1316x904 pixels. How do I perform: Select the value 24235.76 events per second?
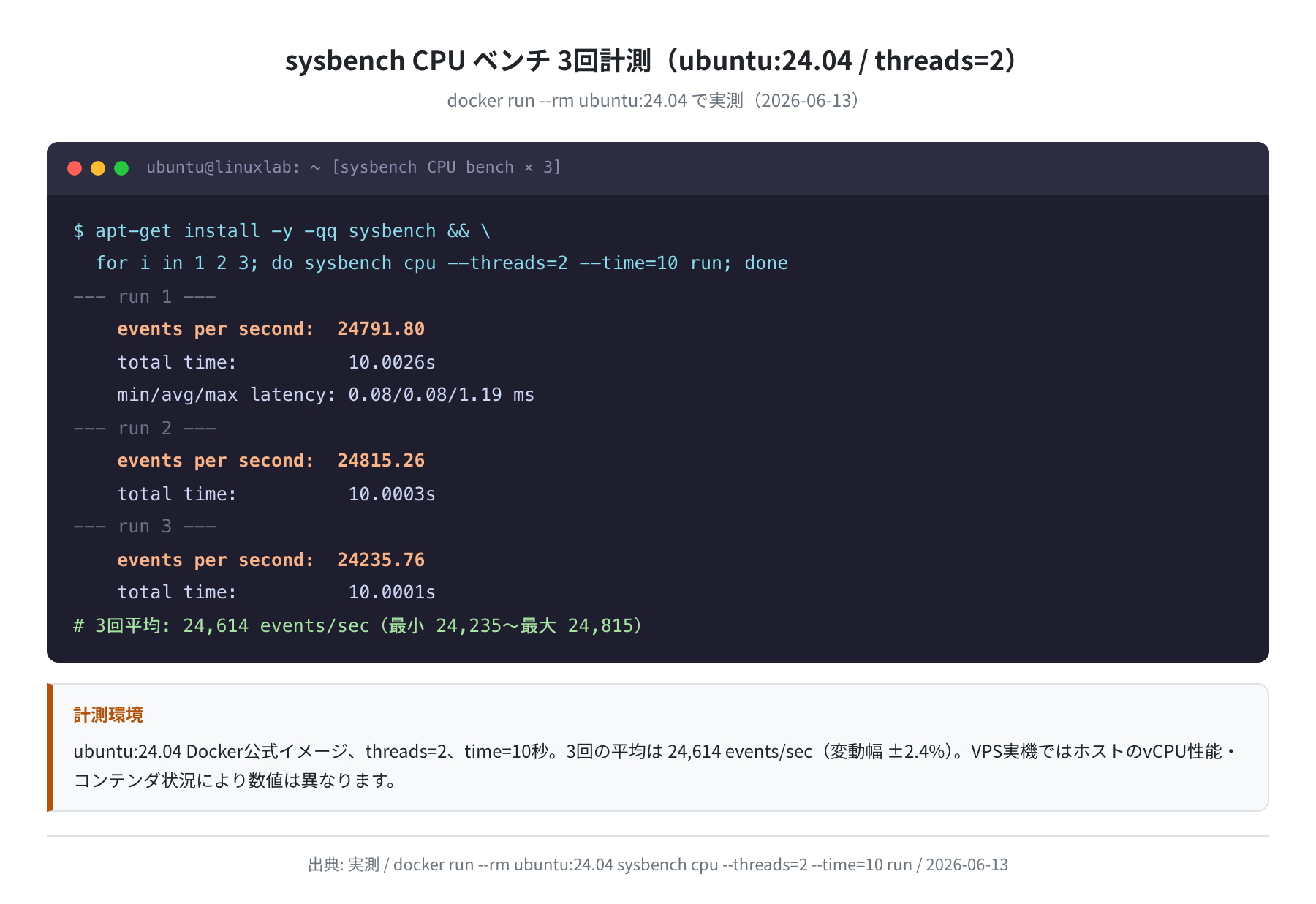(x=381, y=560)
